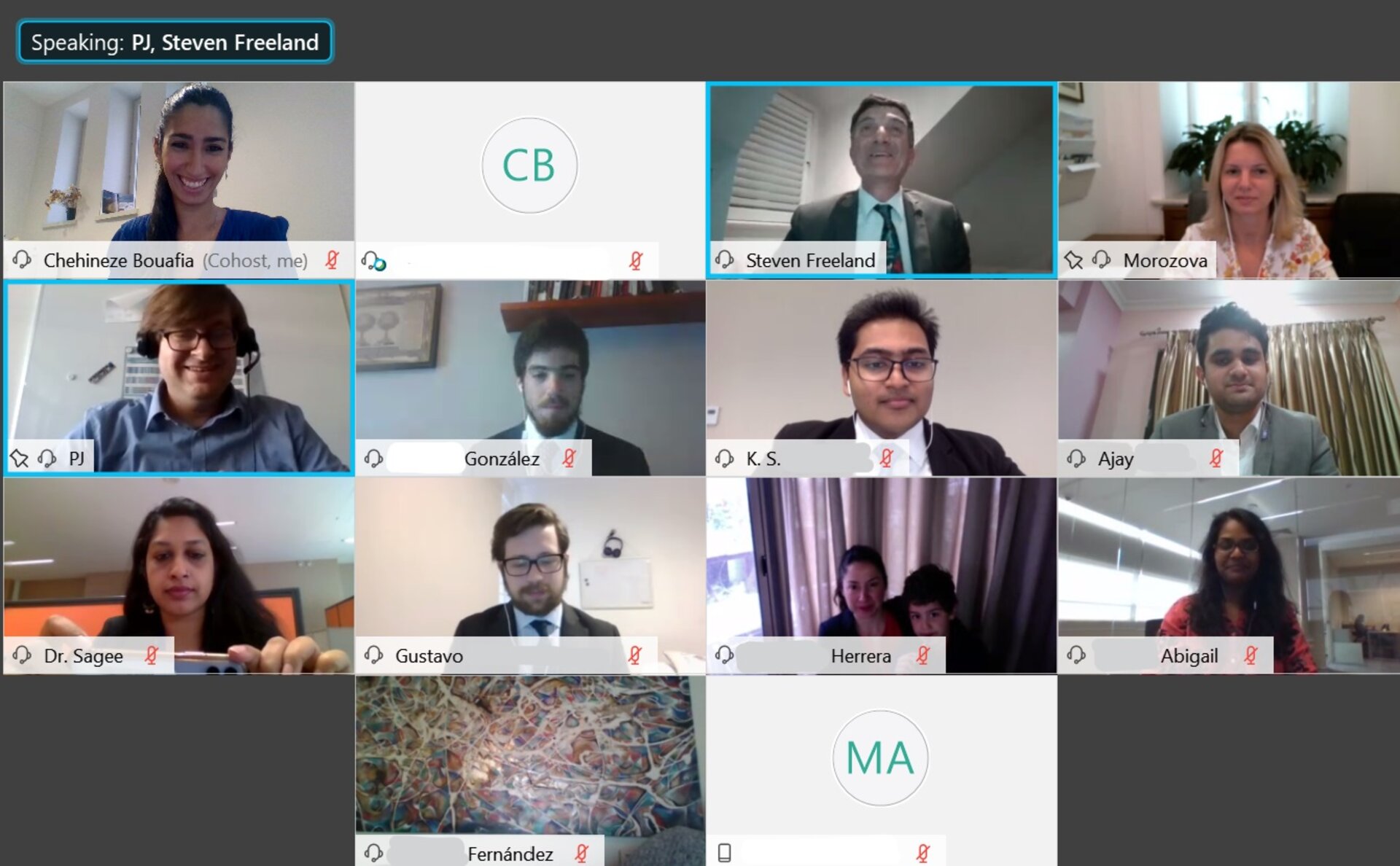Viewport: 1400px width, 866px height.
Task: Click the pin icon next to PJ
Action: click(x=19, y=459)
